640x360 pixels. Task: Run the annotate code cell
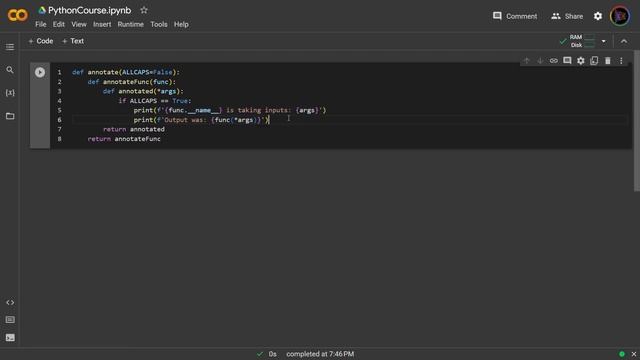[40, 72]
